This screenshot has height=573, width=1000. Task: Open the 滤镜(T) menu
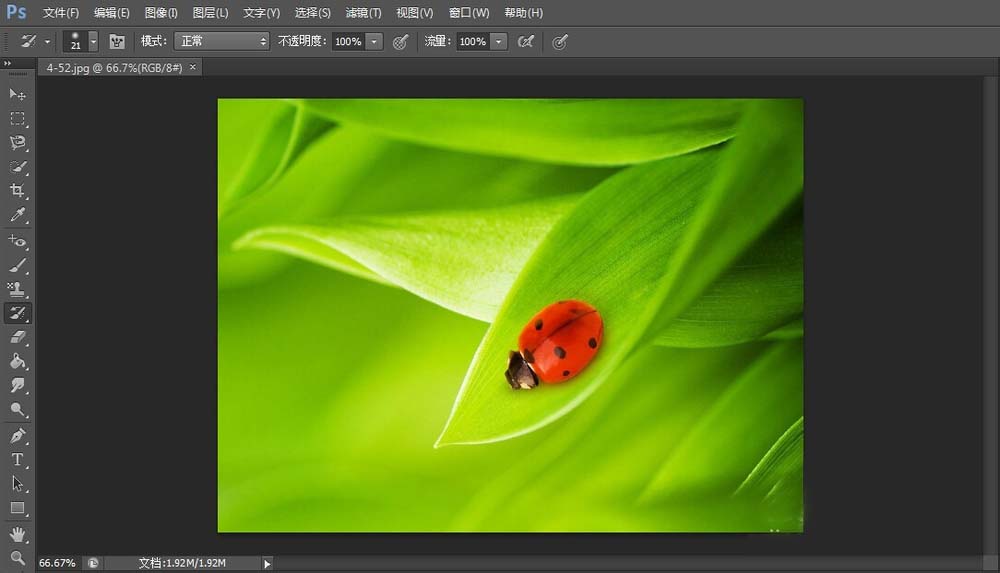[x=364, y=13]
